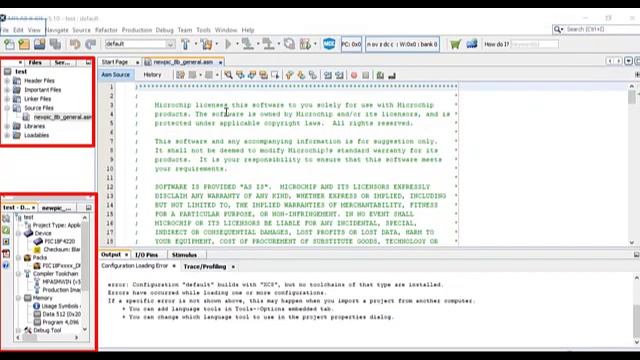
Task: Click the Find Selection magnifier icon in editor toolbar
Action: click(228, 75)
